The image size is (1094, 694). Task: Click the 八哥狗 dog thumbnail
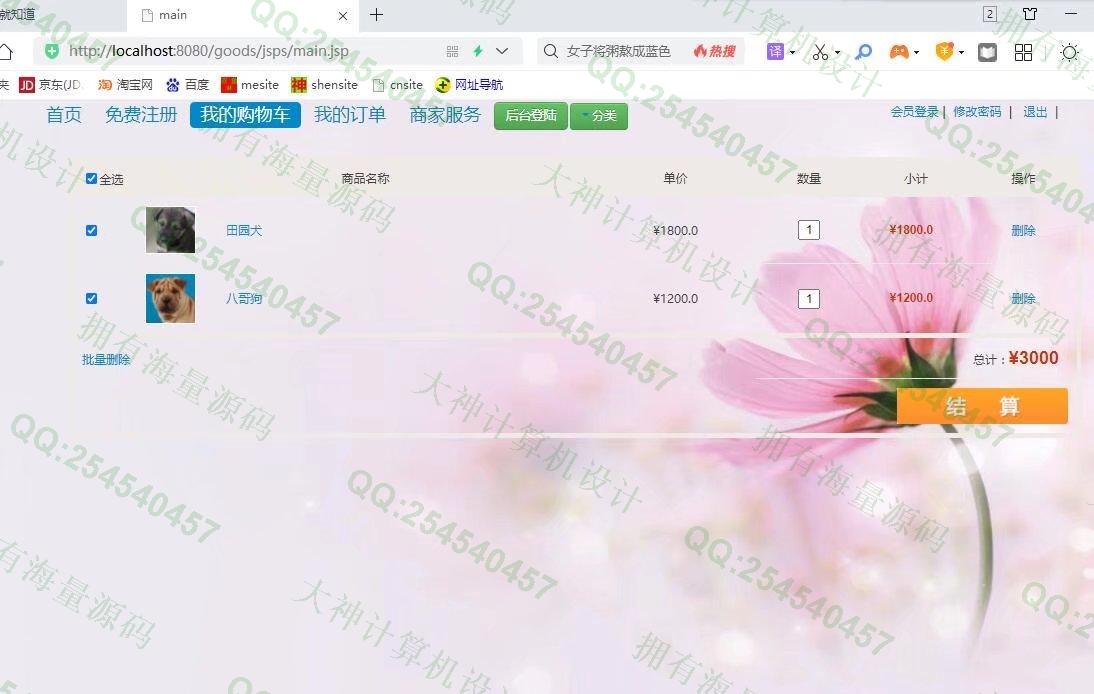170,299
